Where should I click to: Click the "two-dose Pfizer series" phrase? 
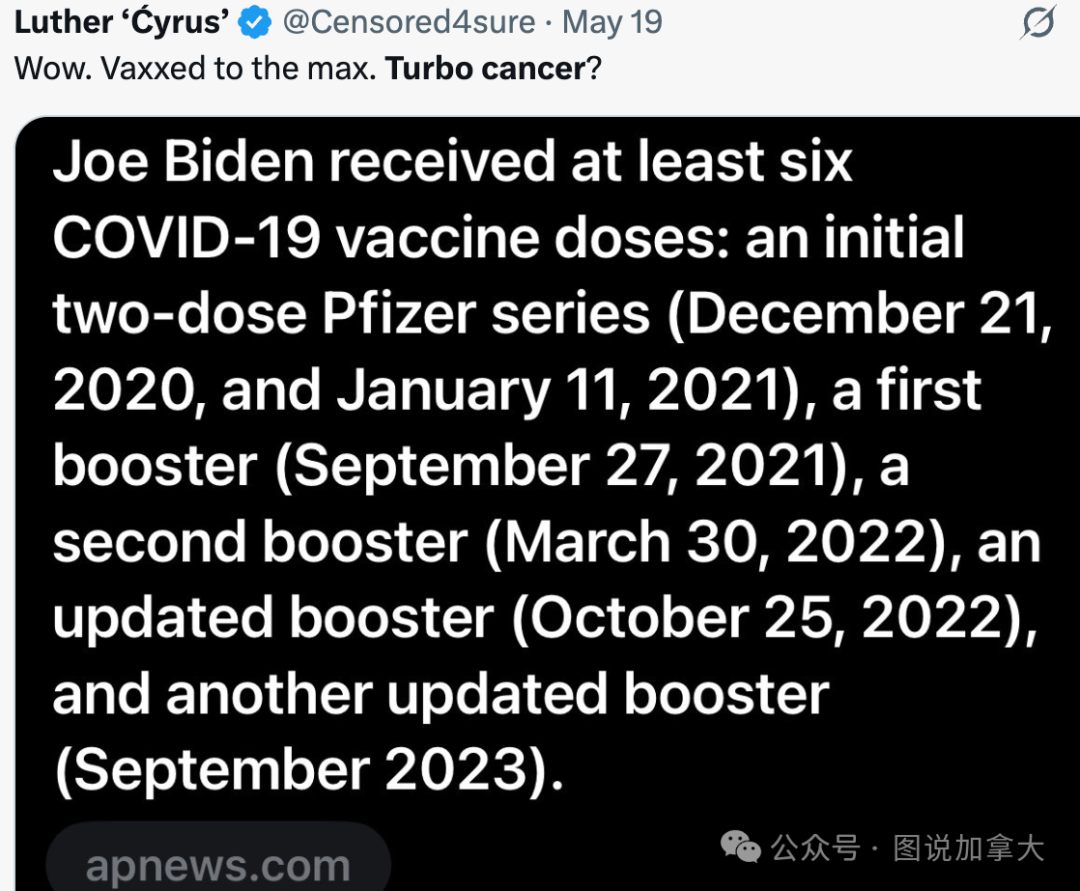tap(350, 314)
